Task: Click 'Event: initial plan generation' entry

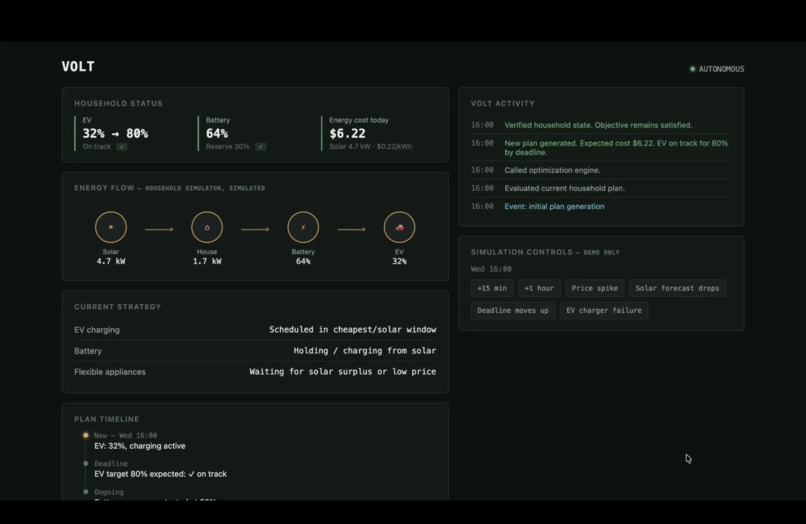Action: 554,206
